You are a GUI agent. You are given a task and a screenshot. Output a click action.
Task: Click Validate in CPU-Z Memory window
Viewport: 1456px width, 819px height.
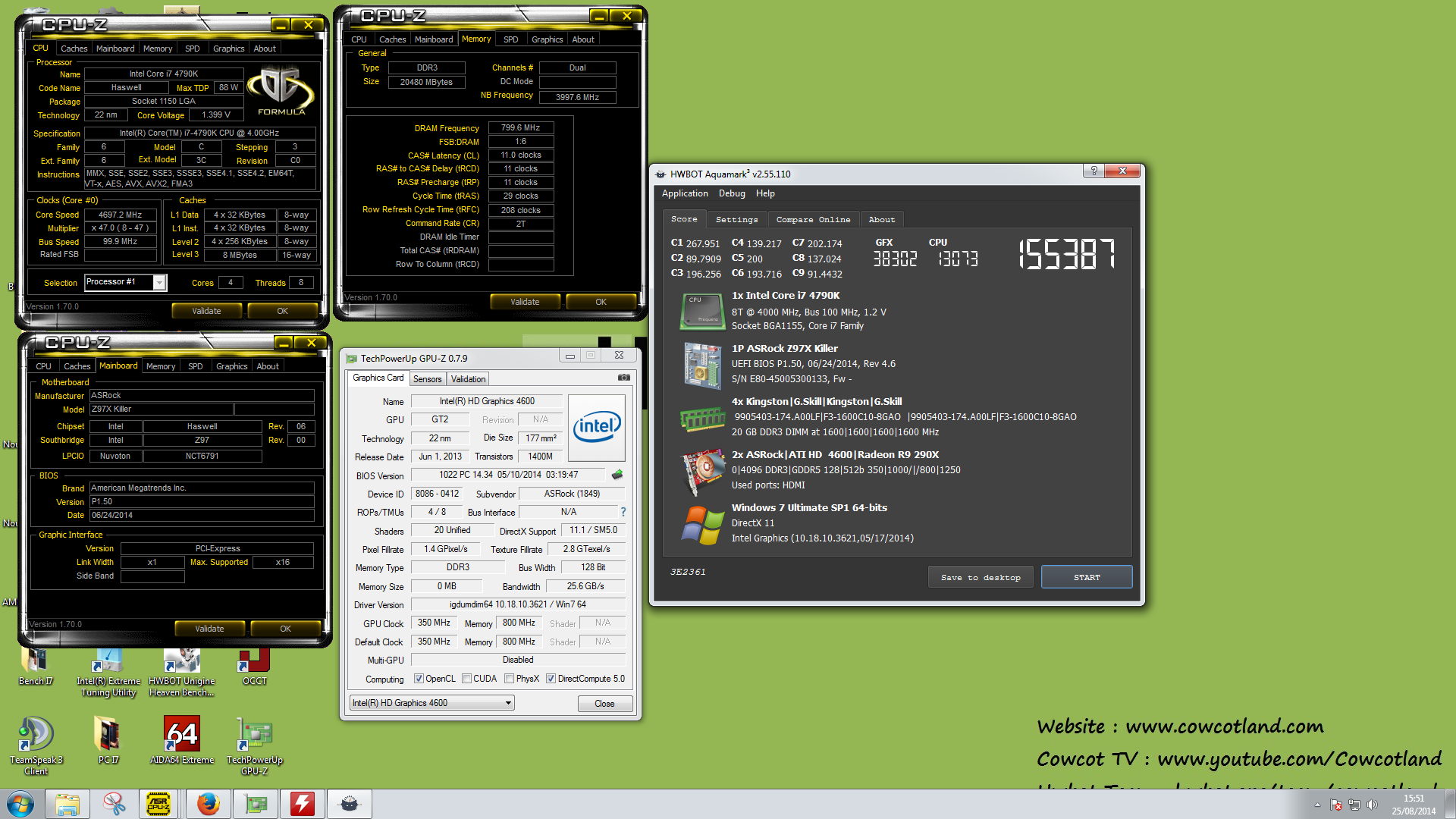[525, 302]
